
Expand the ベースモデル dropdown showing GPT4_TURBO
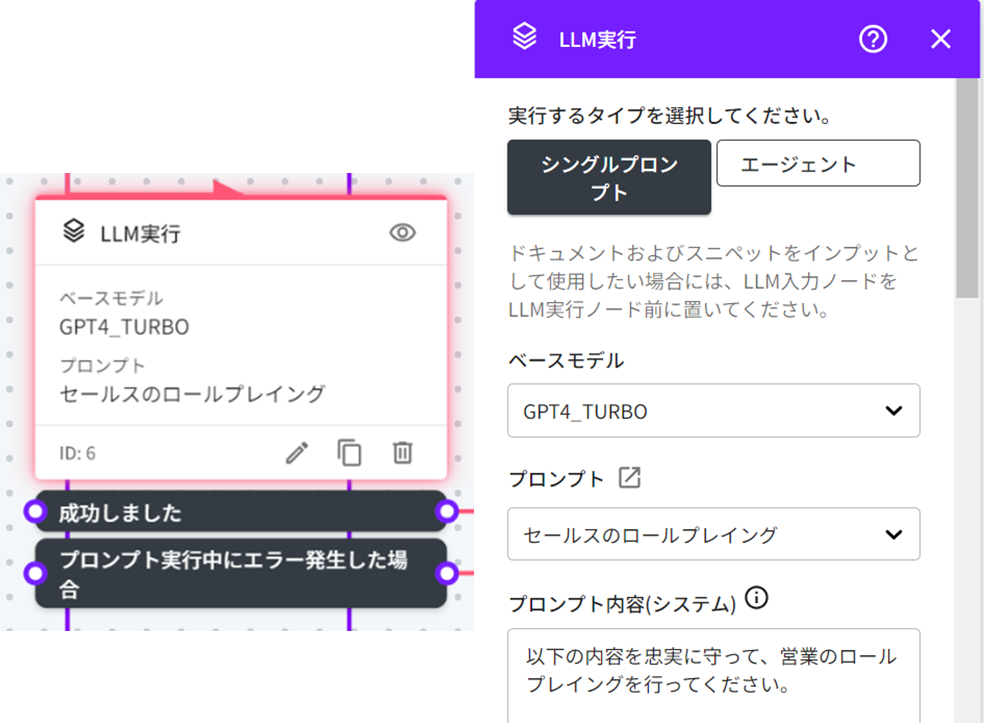click(x=713, y=411)
